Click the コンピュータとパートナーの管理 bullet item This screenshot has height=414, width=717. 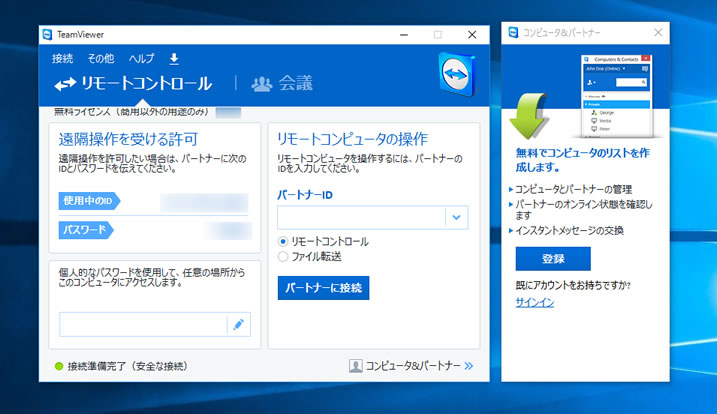[573, 189]
